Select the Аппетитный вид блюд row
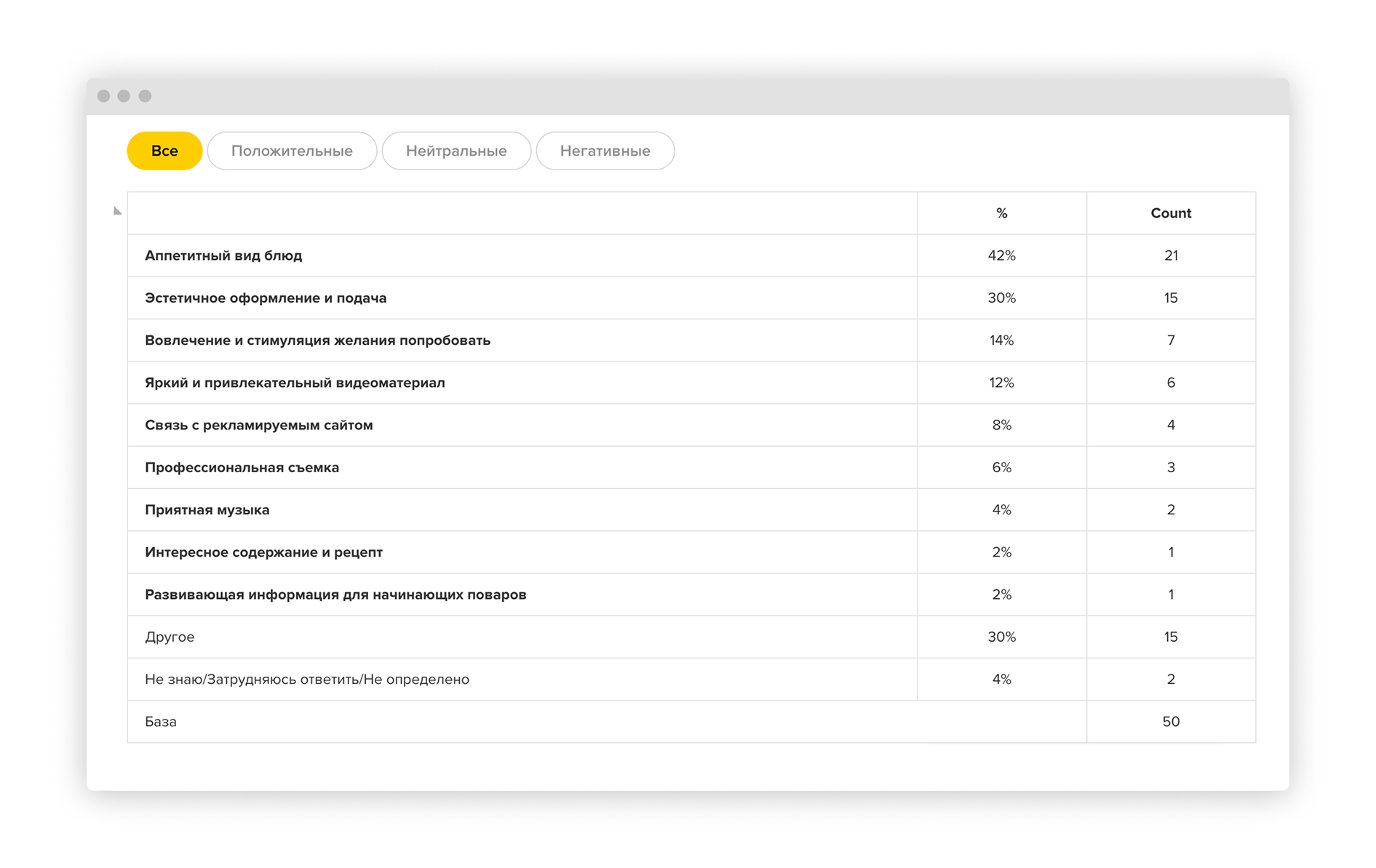This screenshot has height=868, width=1376. click(x=691, y=255)
